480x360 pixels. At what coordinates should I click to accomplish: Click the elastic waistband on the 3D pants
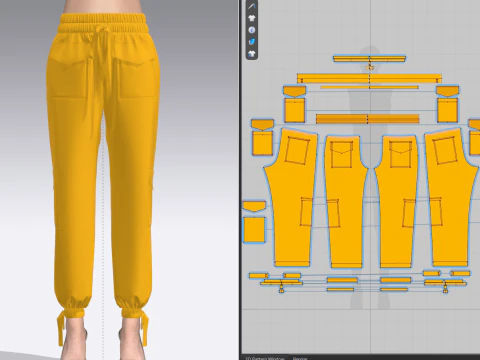[103, 23]
